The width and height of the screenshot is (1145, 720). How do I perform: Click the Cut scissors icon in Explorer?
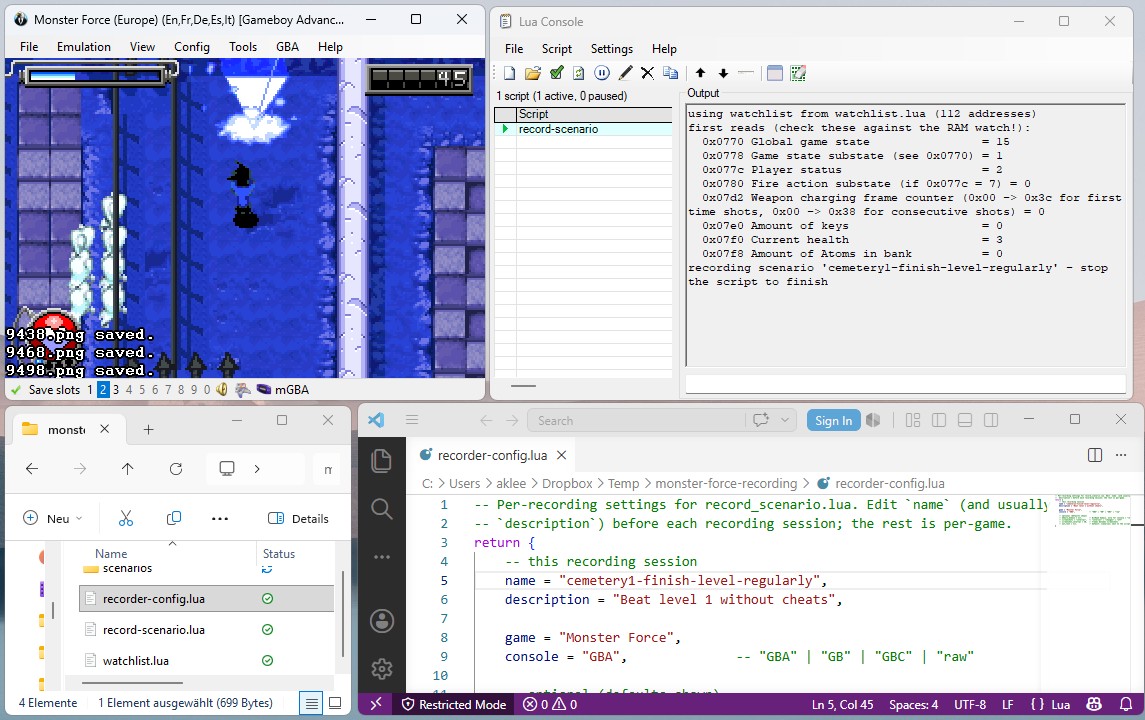pos(126,518)
